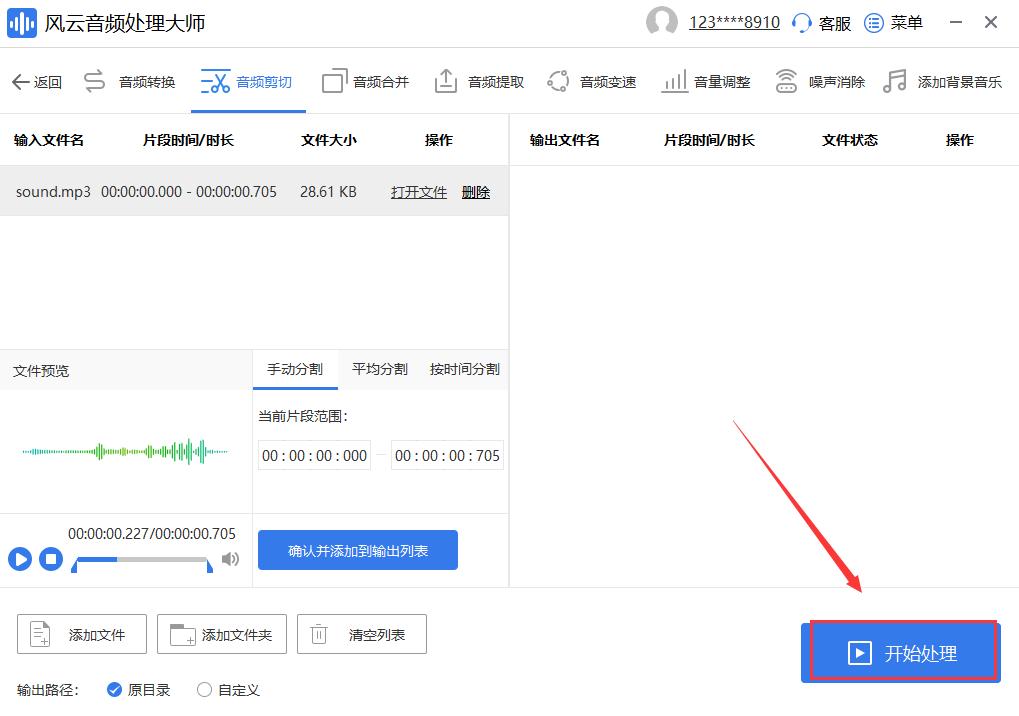This screenshot has height=716, width=1019.
Task: Open sound.mp3 via 打开文件 link
Action: [418, 191]
